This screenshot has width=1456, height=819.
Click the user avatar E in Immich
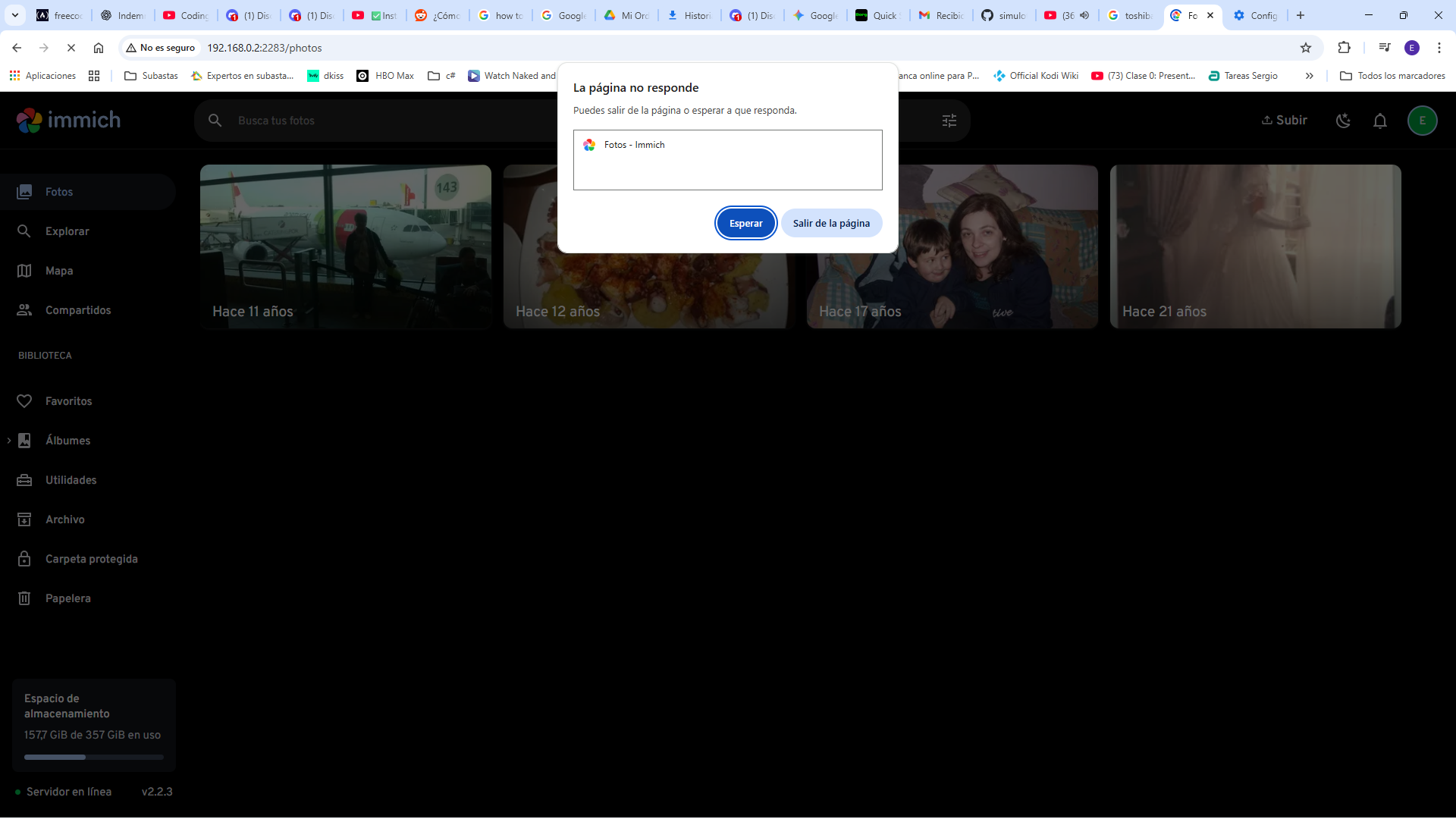(x=1422, y=121)
